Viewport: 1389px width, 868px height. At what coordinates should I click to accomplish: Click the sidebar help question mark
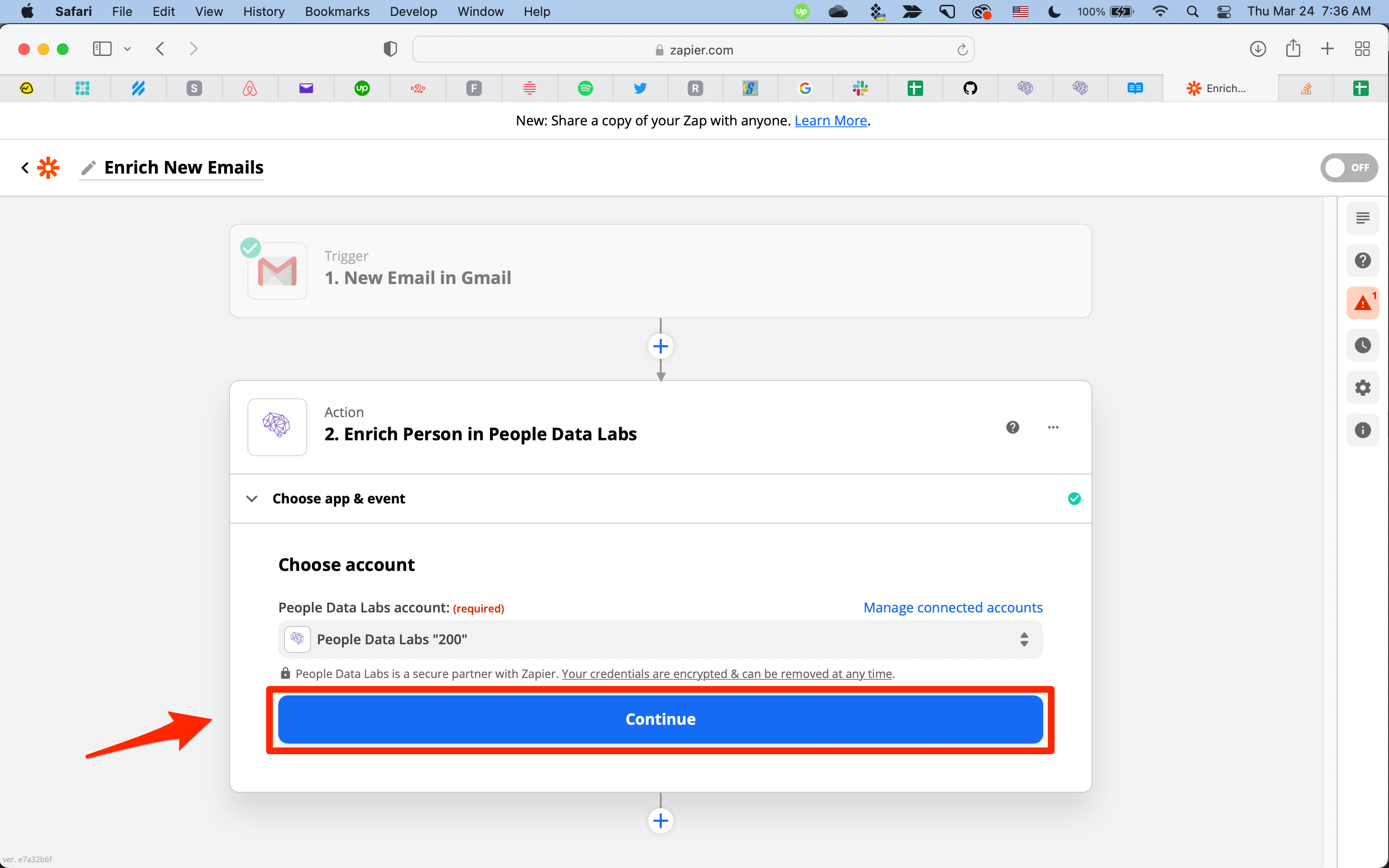1362,260
